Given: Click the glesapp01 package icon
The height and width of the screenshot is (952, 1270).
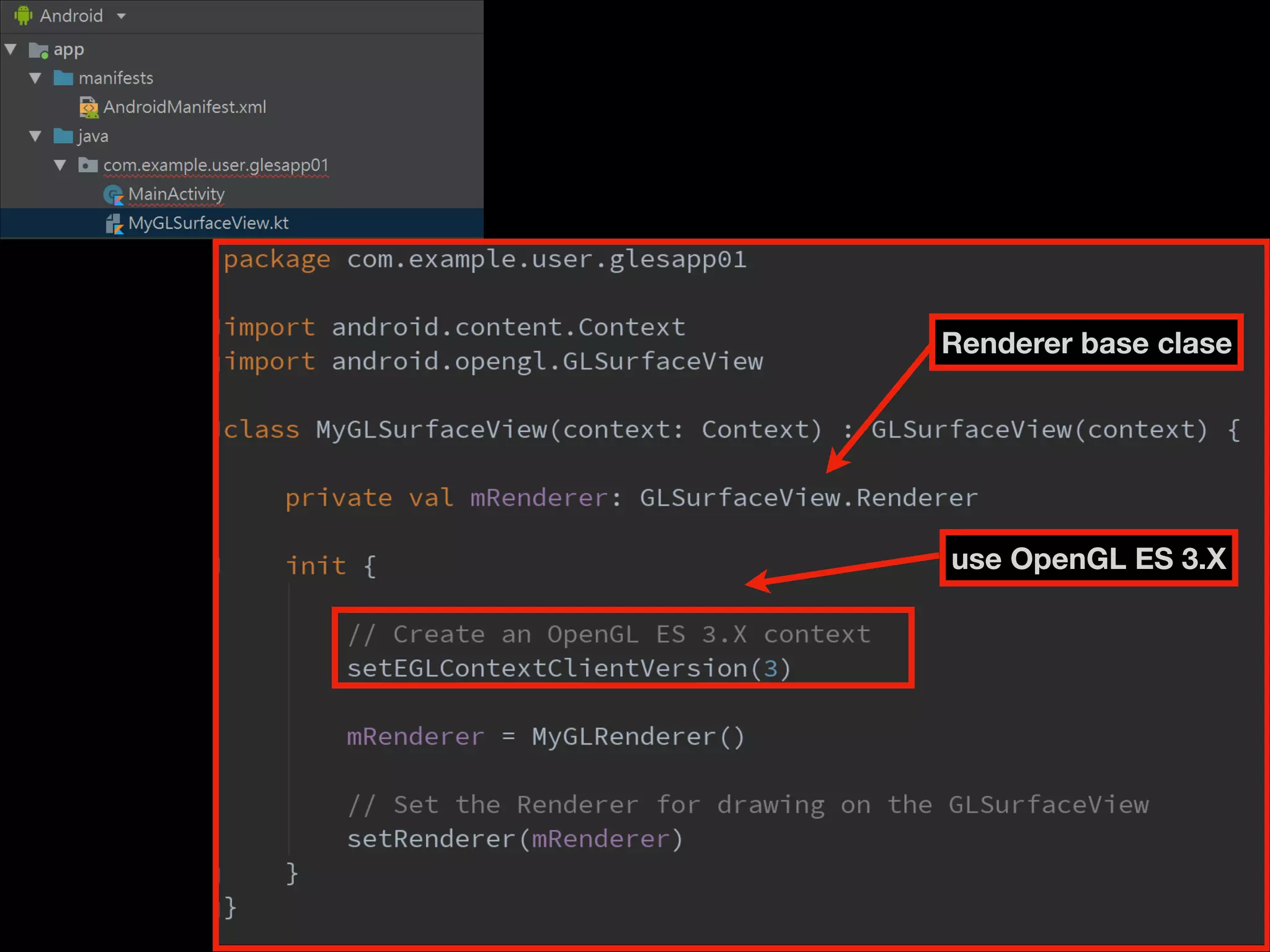Looking at the screenshot, I should tap(88, 165).
